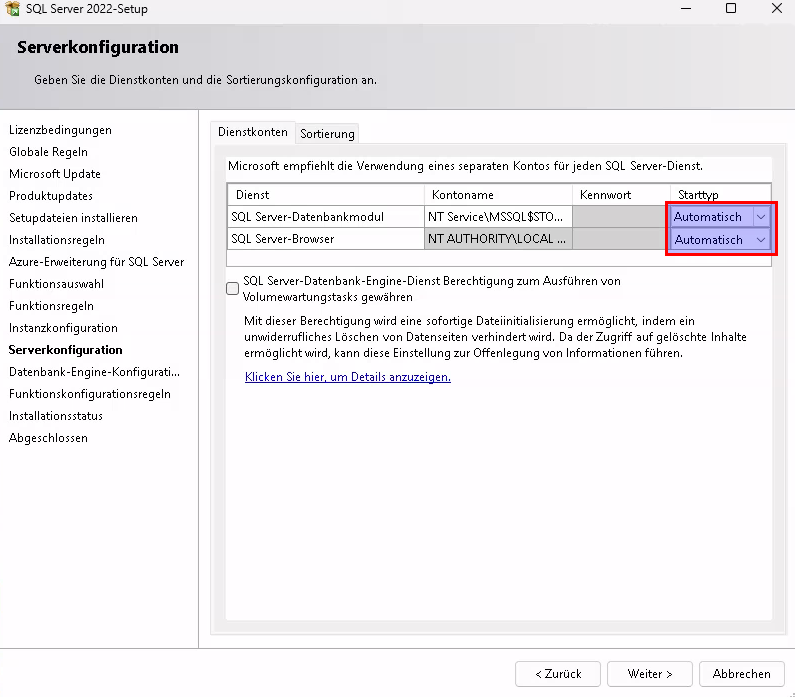This screenshot has height=697, width=795.
Task: Open Starttyp dropdown for SQL Server-Browser
Action: [761, 239]
